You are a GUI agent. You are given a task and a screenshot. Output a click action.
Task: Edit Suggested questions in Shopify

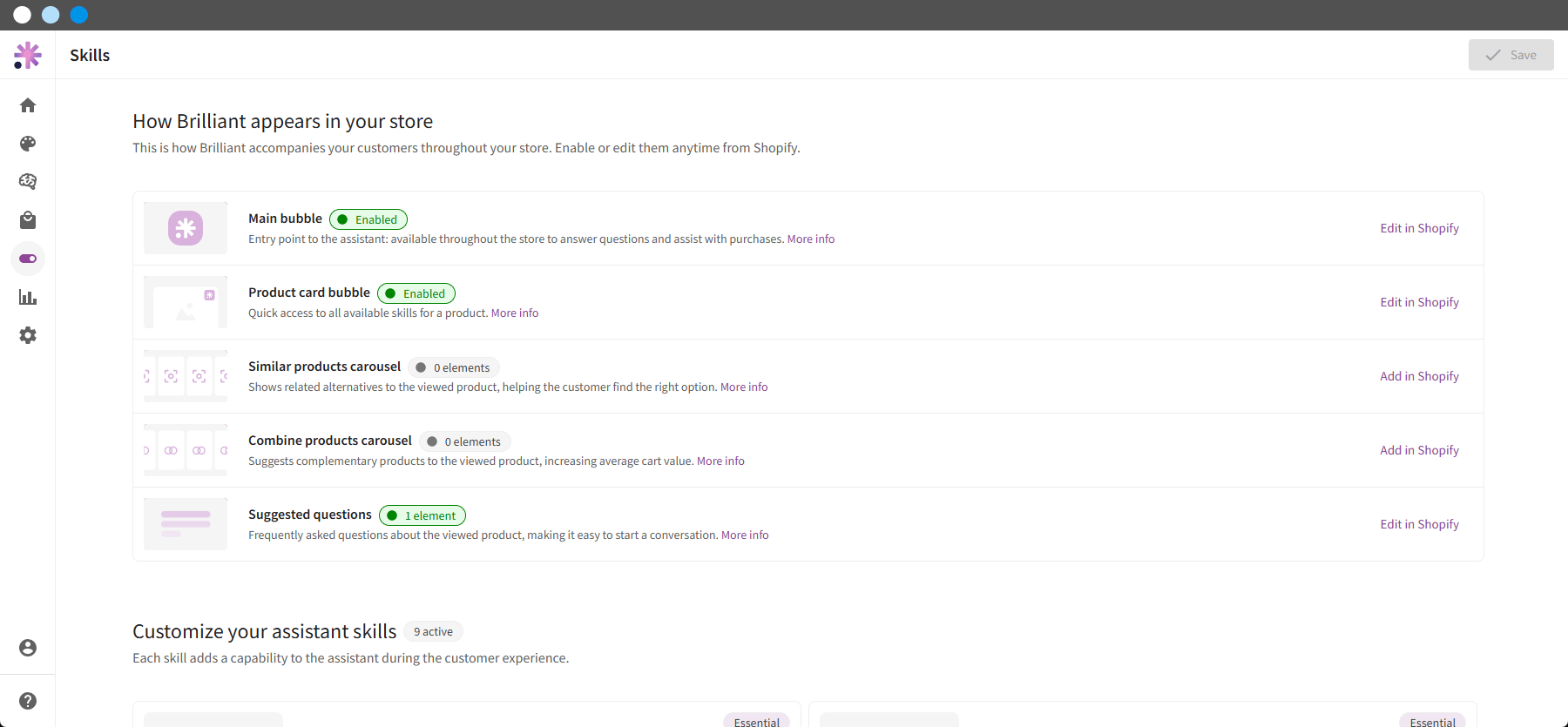point(1419,524)
